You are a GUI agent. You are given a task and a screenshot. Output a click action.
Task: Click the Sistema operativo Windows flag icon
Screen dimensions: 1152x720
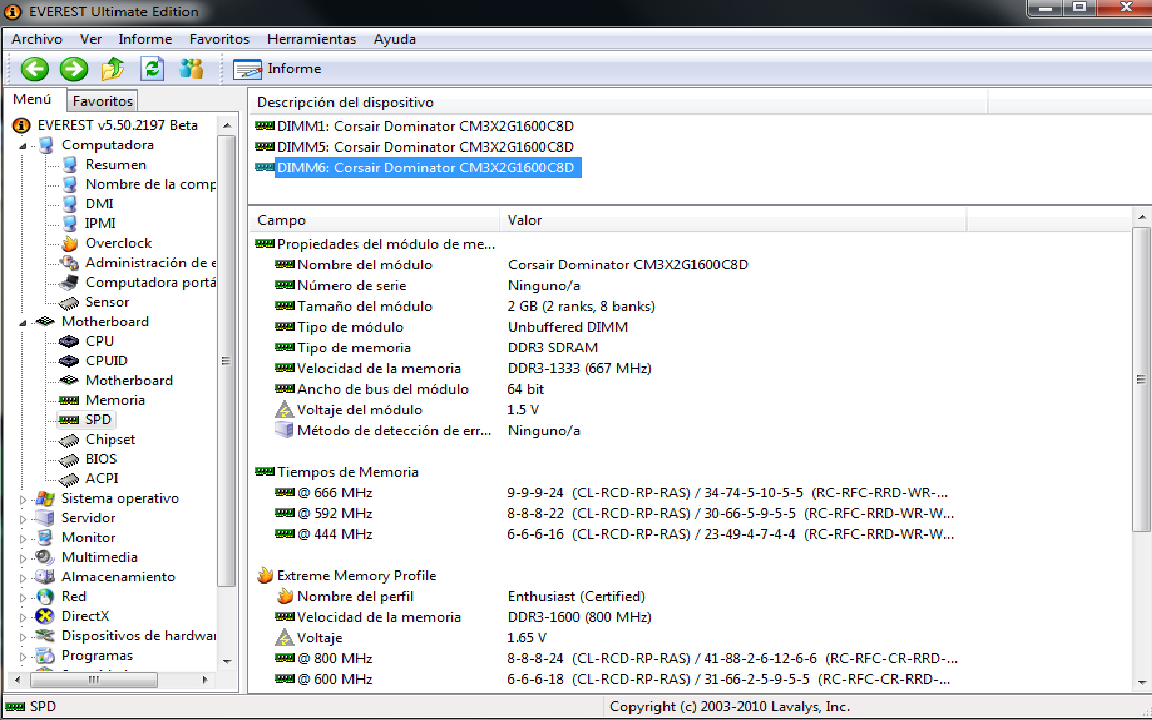tap(46, 499)
